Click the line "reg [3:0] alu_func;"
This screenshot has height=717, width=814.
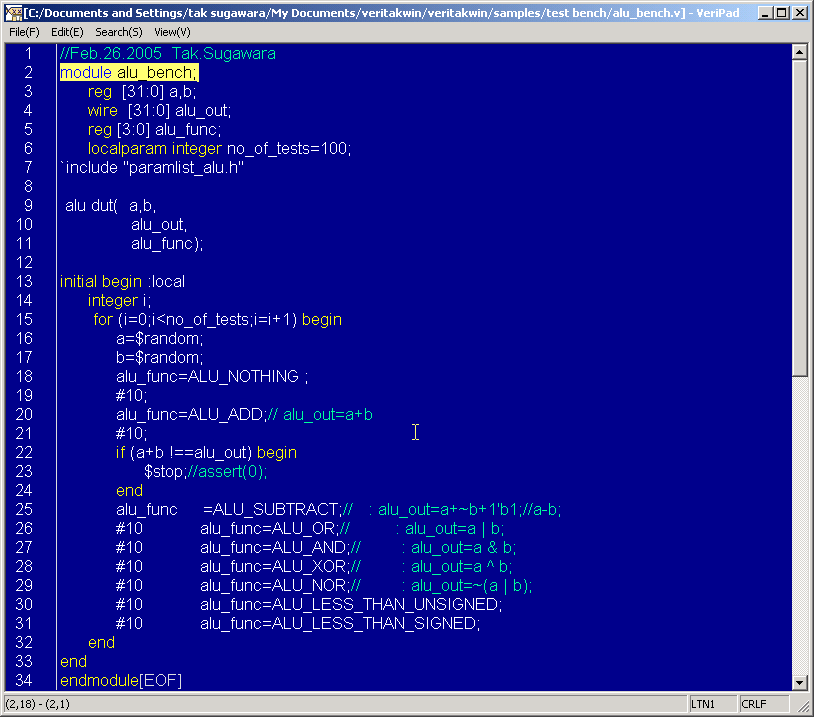[155, 130]
